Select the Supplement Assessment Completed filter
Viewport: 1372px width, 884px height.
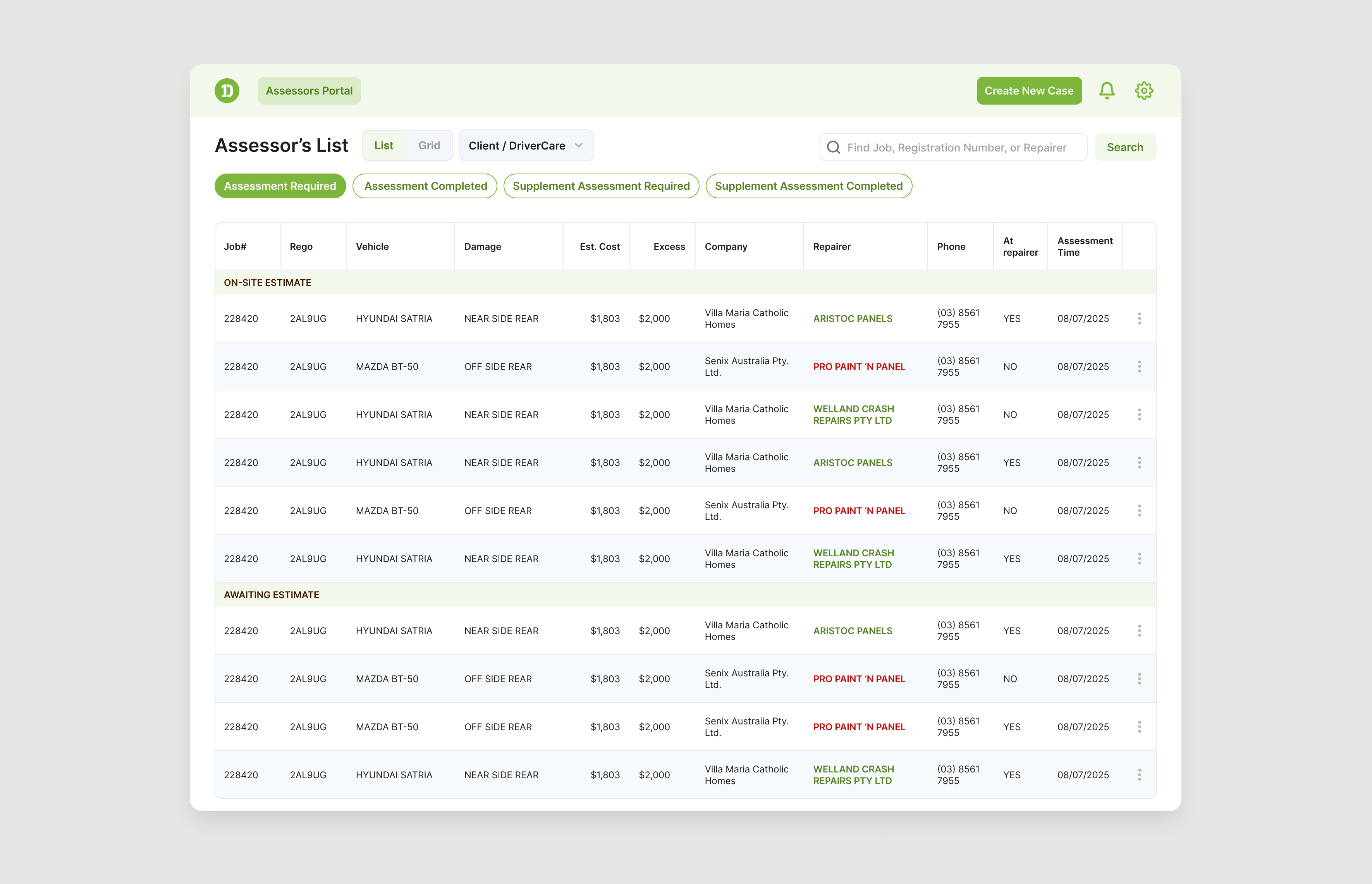pos(808,186)
